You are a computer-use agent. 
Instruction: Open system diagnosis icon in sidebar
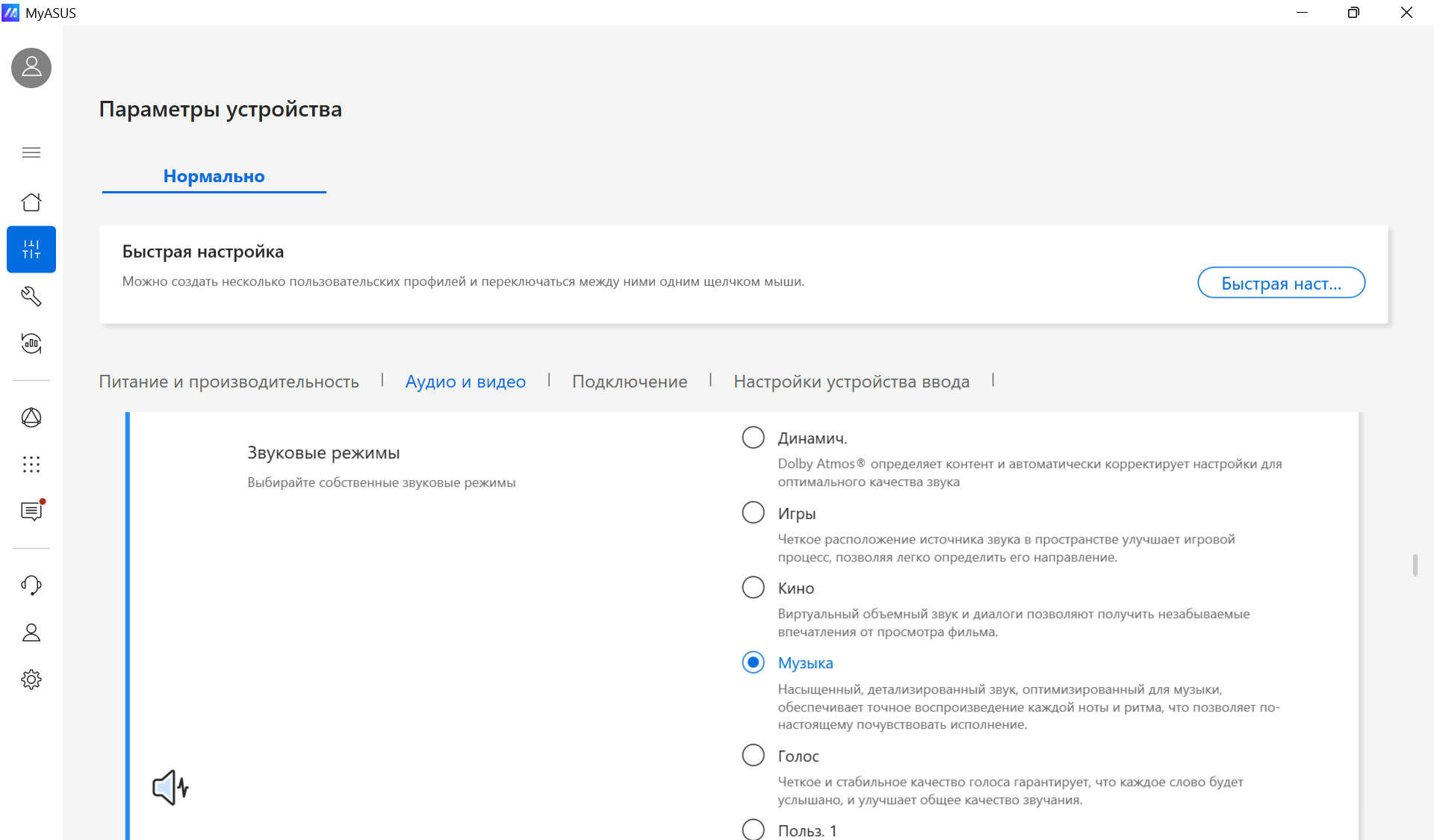coord(31,343)
